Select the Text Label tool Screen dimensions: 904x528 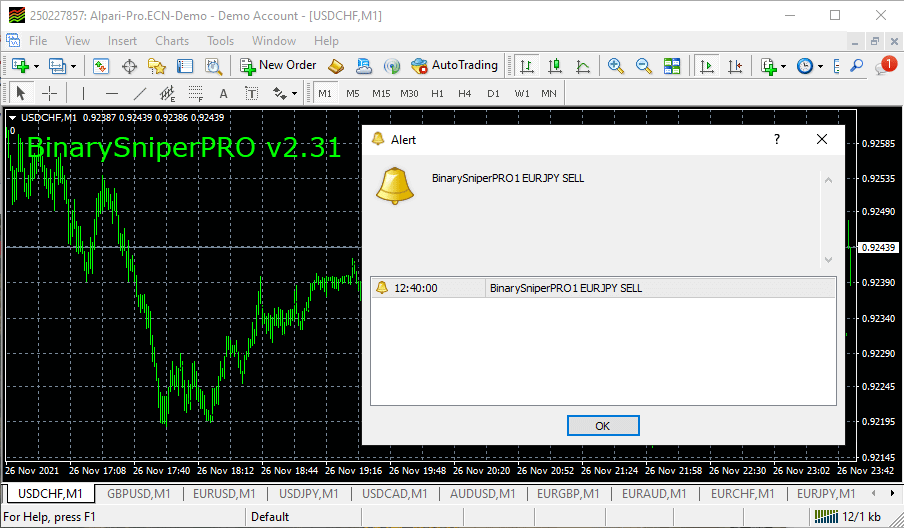(251, 93)
